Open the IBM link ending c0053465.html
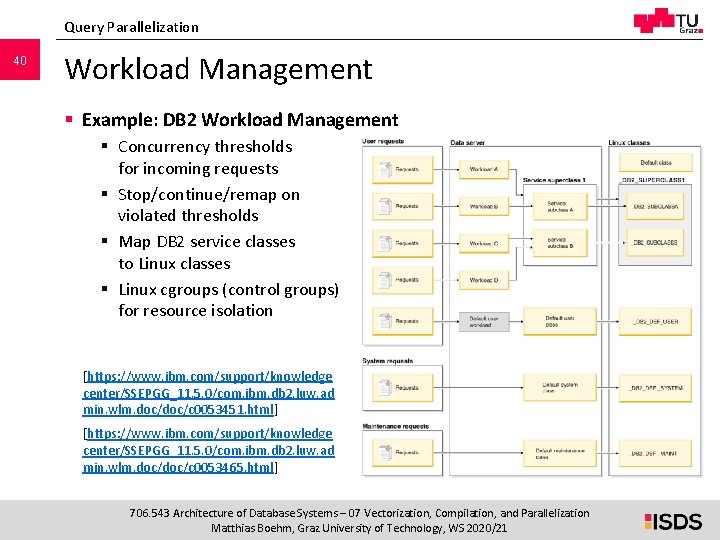Image resolution: width=720 pixels, height=540 pixels. pos(208,450)
